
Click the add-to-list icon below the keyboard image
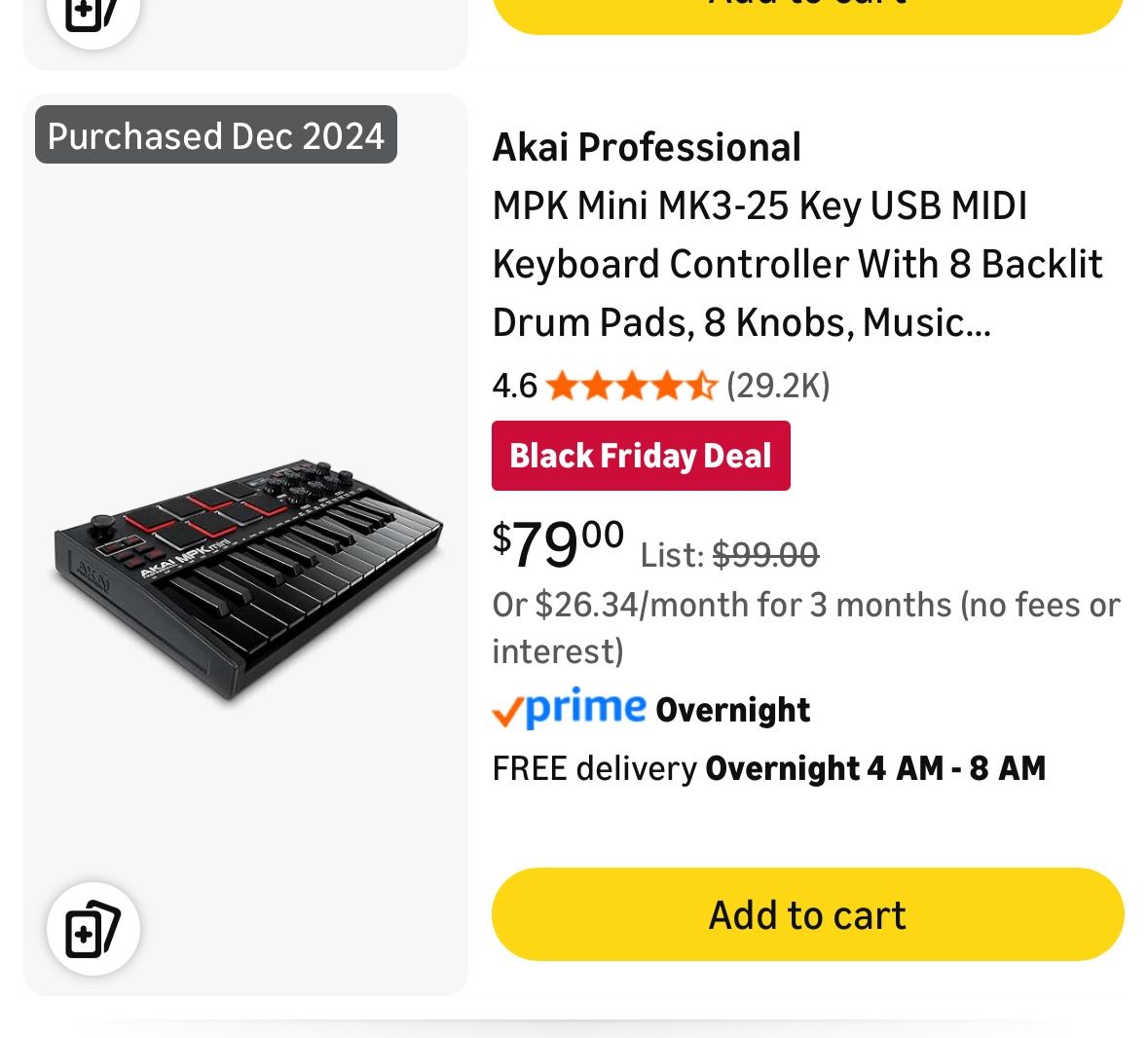(x=93, y=928)
